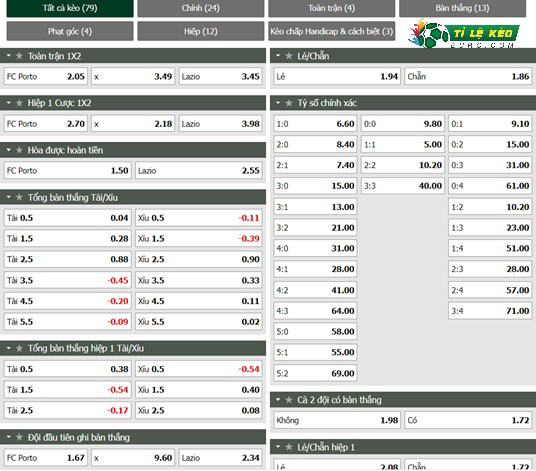
Task: Open the Tỉ Lệ Kèo site logo
Action: click(464, 33)
